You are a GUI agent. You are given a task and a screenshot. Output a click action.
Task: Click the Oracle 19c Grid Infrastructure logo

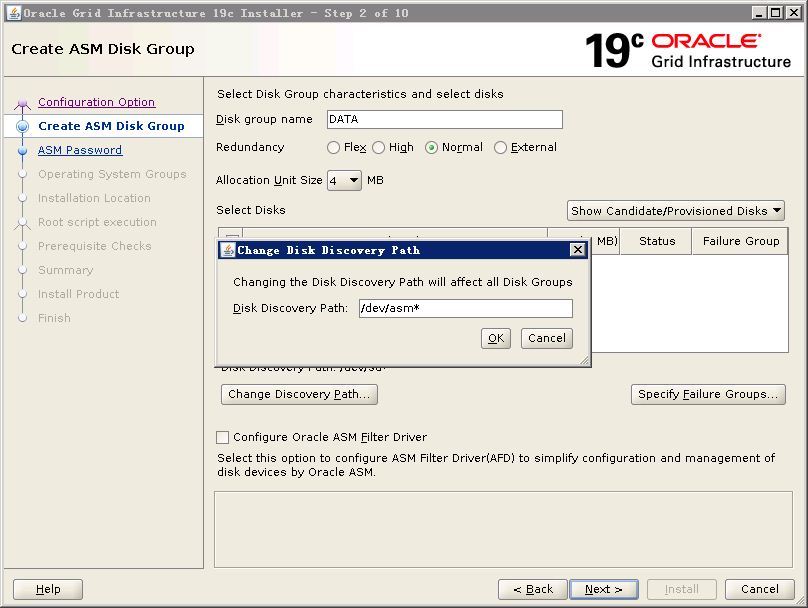tap(688, 50)
